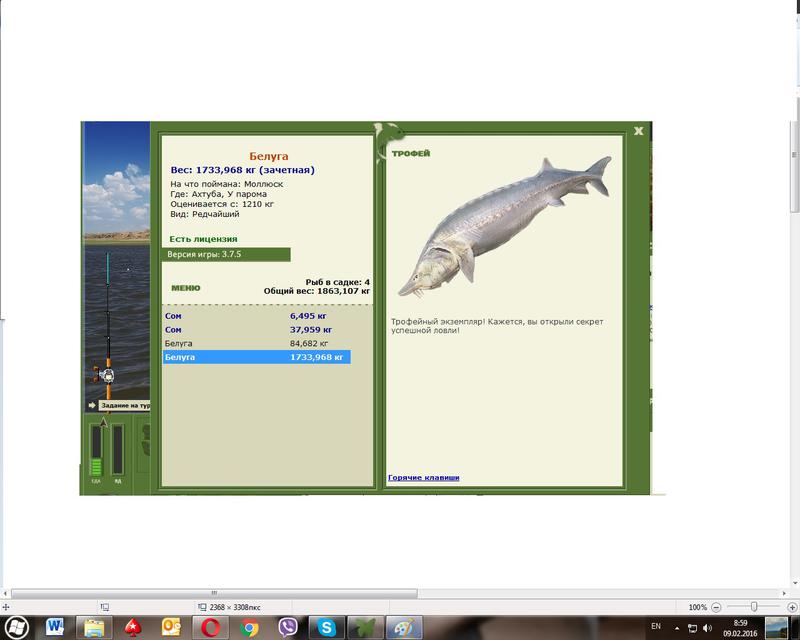The image size is (800, 640).
Task: Click the vertical scrollbar thumb
Action: tap(795, 156)
